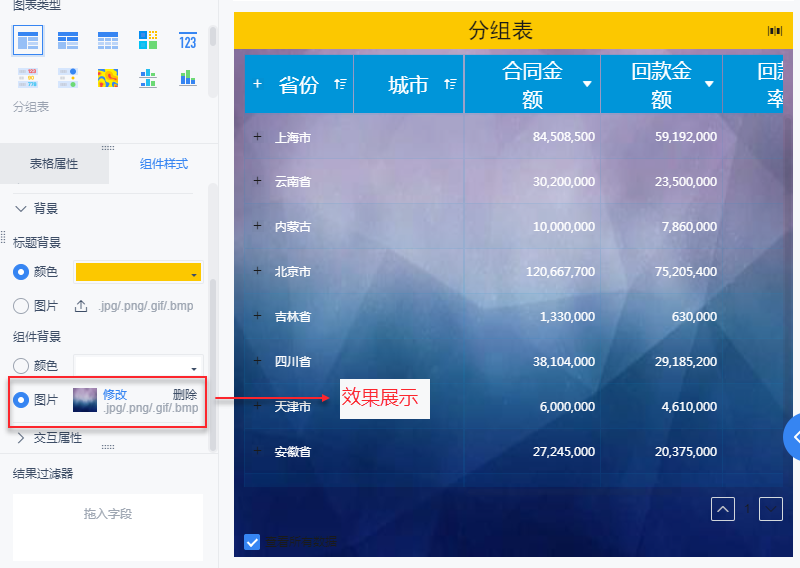Screen dimensions: 800x568
Task: Click the 城市 column header text
Action: click(408, 84)
